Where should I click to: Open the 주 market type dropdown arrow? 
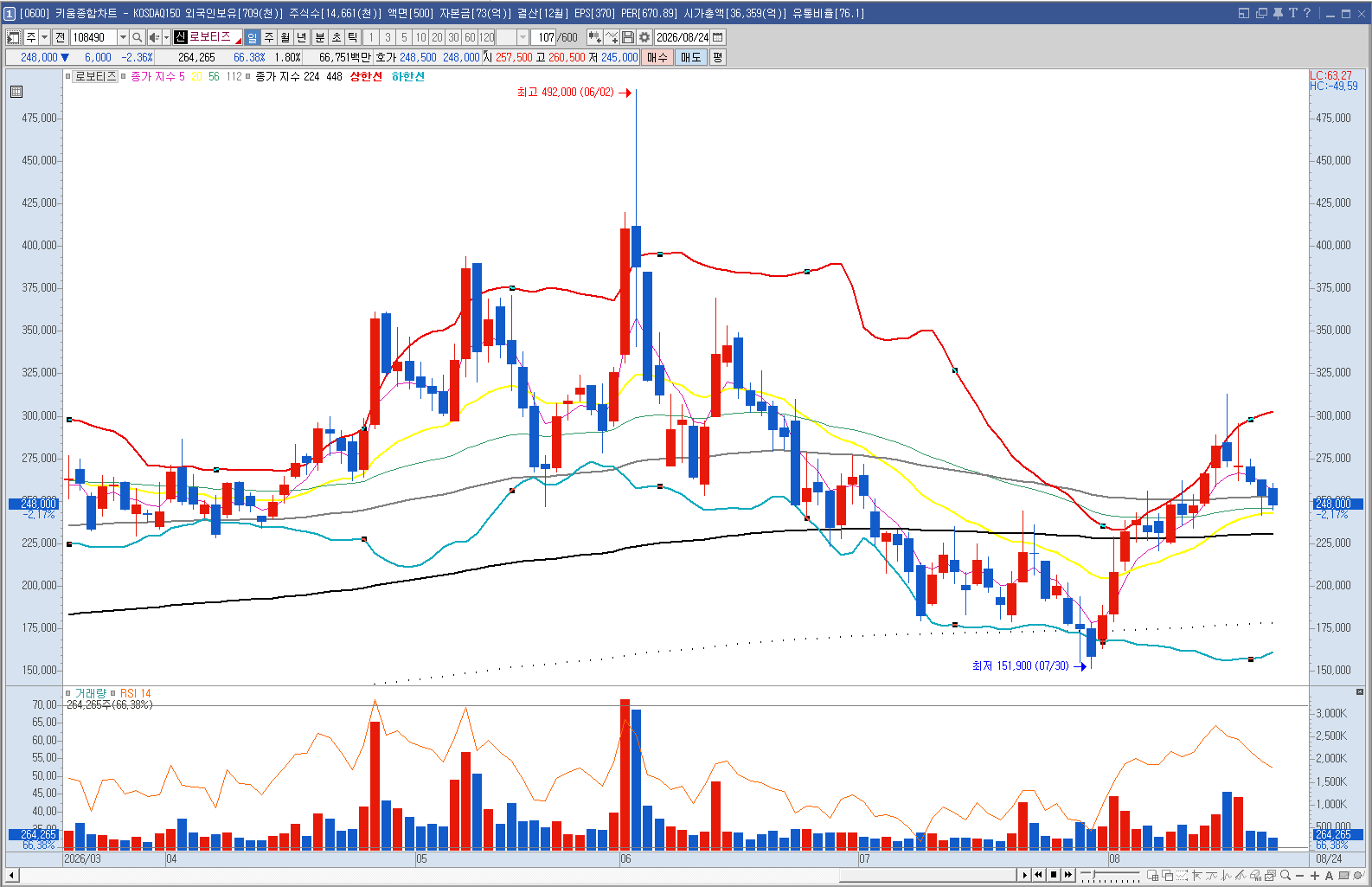44,37
